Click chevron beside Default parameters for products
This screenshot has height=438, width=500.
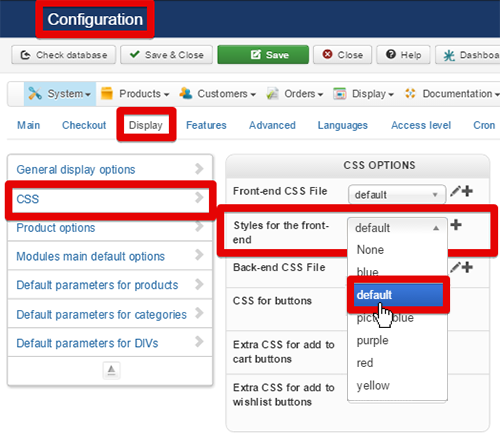click(199, 284)
